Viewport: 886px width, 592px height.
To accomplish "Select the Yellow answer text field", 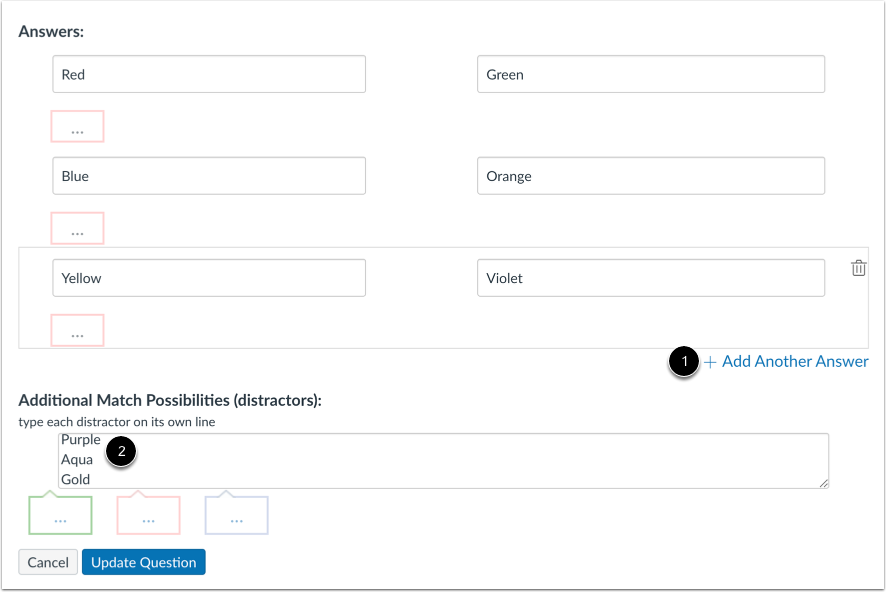I will pyautogui.click(x=208, y=277).
